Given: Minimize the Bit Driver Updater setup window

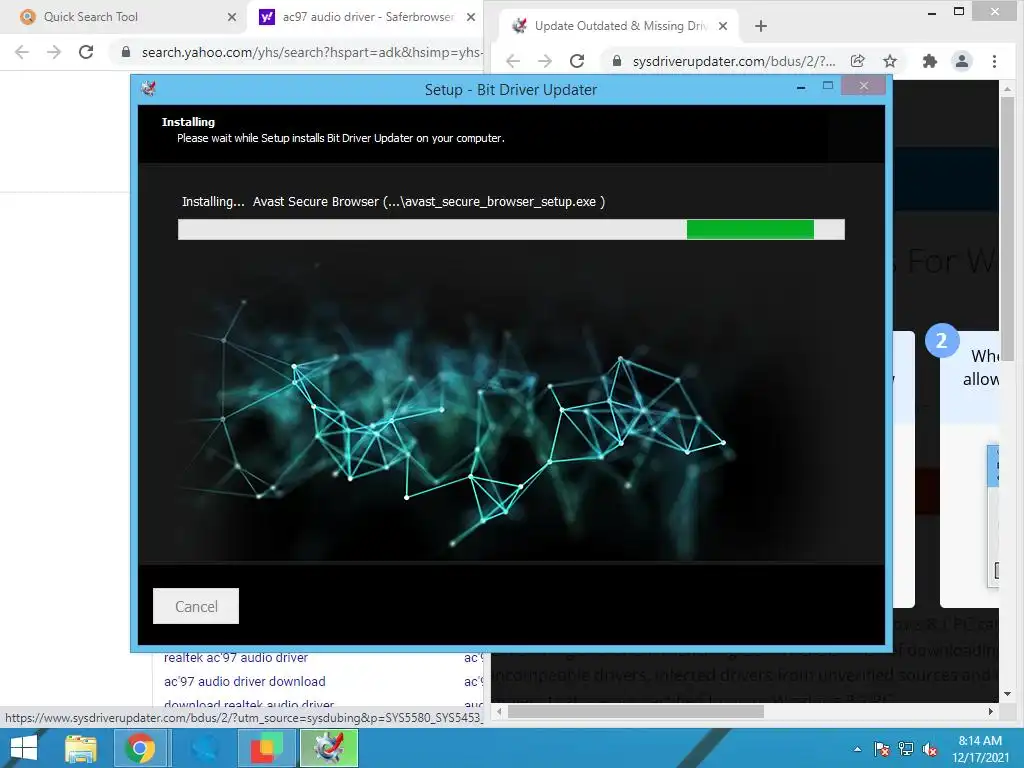Looking at the screenshot, I should point(801,87).
